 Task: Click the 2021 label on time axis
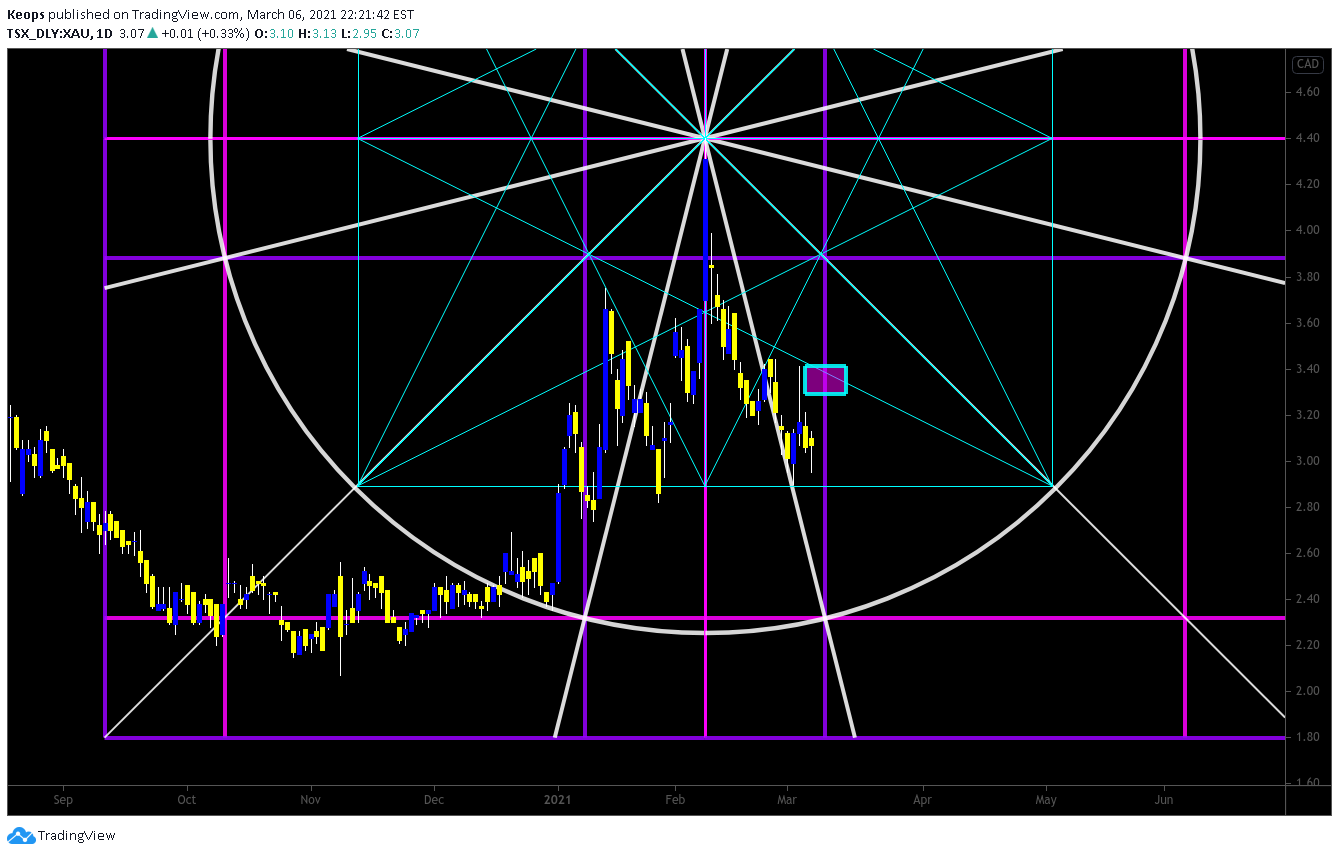point(558,800)
